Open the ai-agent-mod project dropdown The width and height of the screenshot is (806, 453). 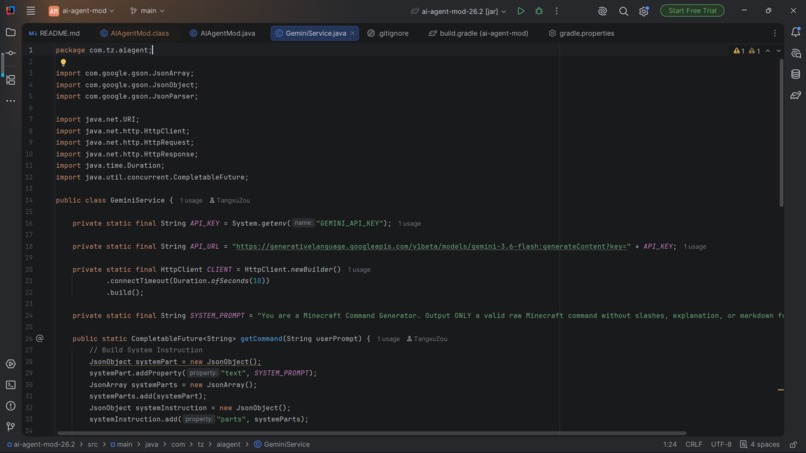pyautogui.click(x=81, y=11)
